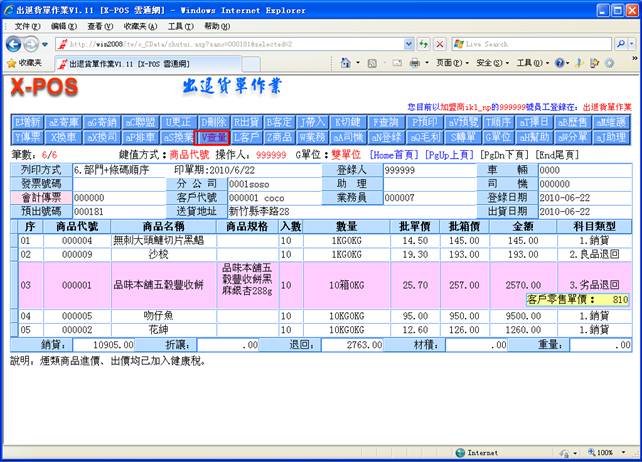Open the 工具(T) menu in menu bar

pyautogui.click(x=179, y=25)
